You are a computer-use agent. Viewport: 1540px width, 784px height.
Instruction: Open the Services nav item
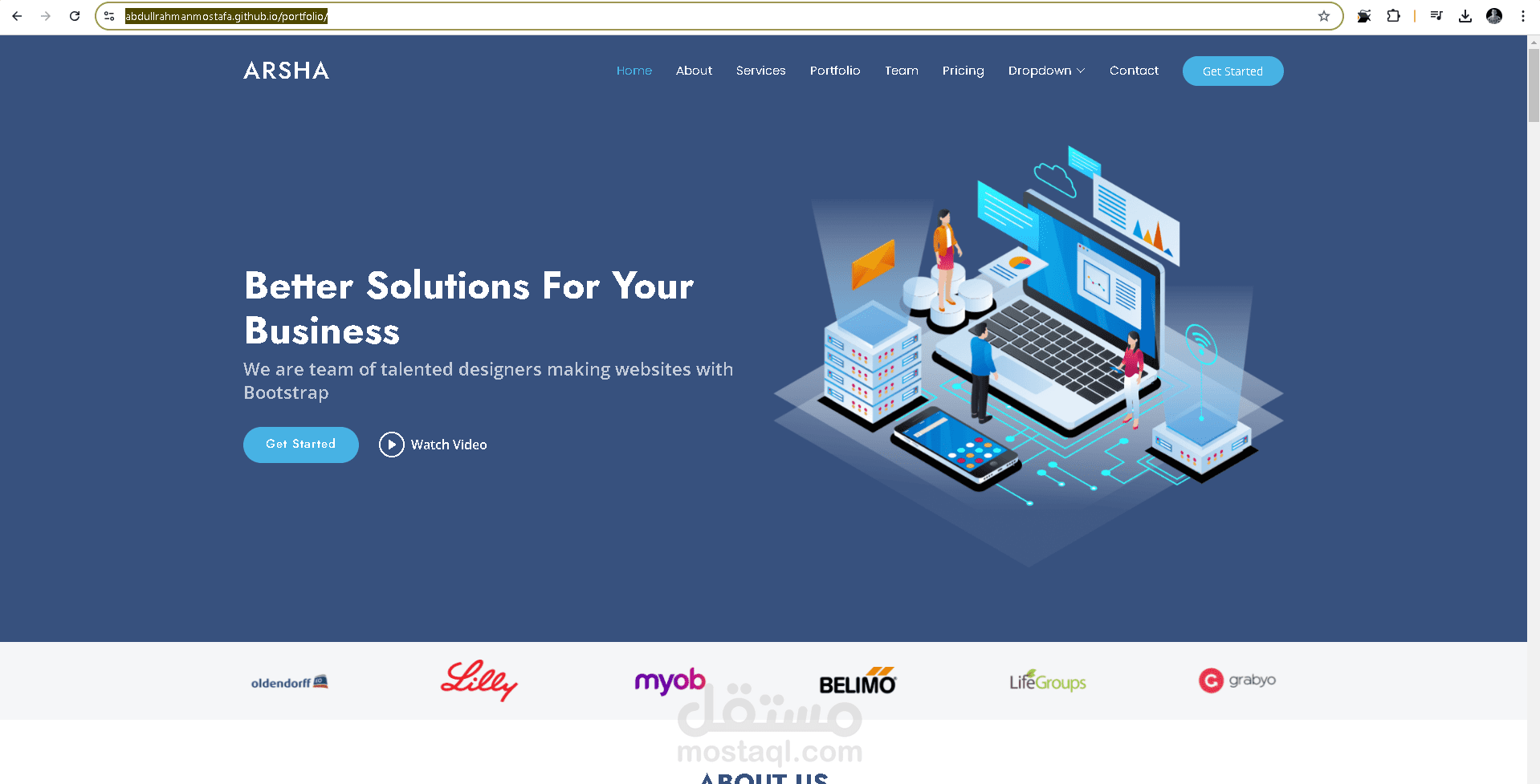pyautogui.click(x=761, y=71)
